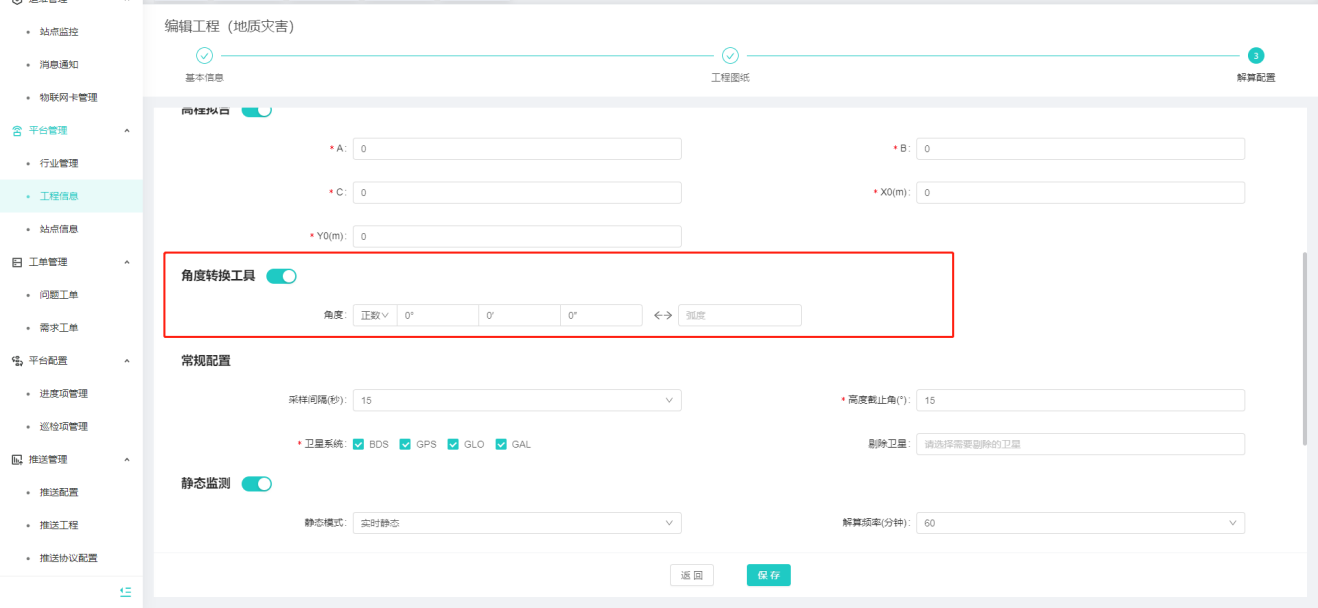Click the 平台配置 sidebar icon
Image resolution: width=1318 pixels, height=608 pixels.
point(16,360)
